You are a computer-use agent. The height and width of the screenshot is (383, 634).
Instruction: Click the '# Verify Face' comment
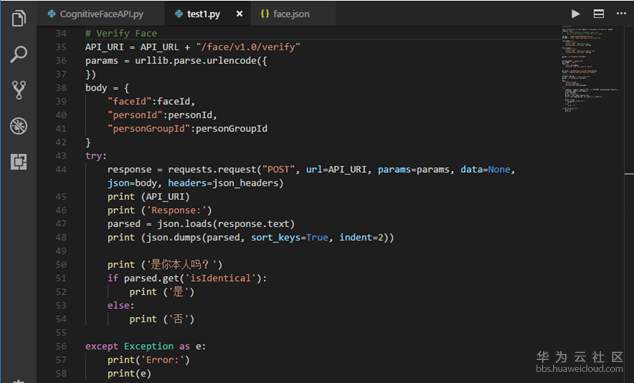(x=121, y=34)
